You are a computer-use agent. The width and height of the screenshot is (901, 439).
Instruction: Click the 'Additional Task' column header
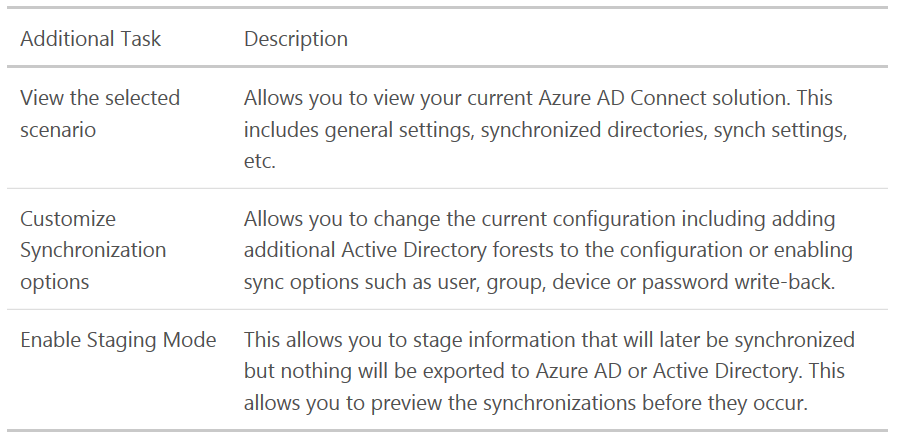pos(90,39)
